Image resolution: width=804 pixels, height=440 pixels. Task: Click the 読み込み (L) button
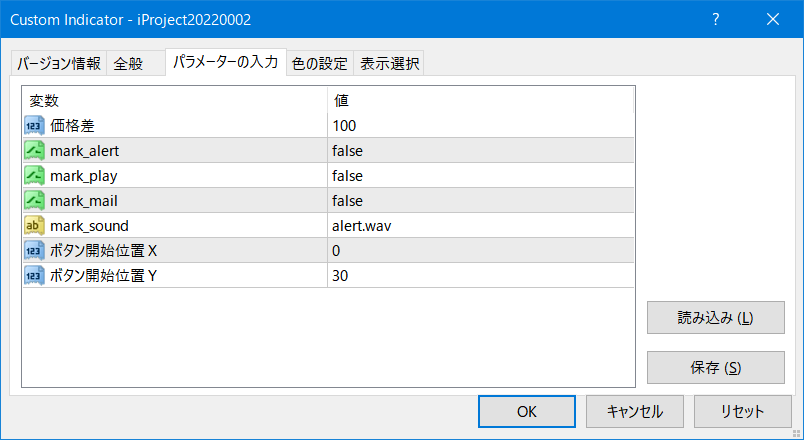pos(715,317)
